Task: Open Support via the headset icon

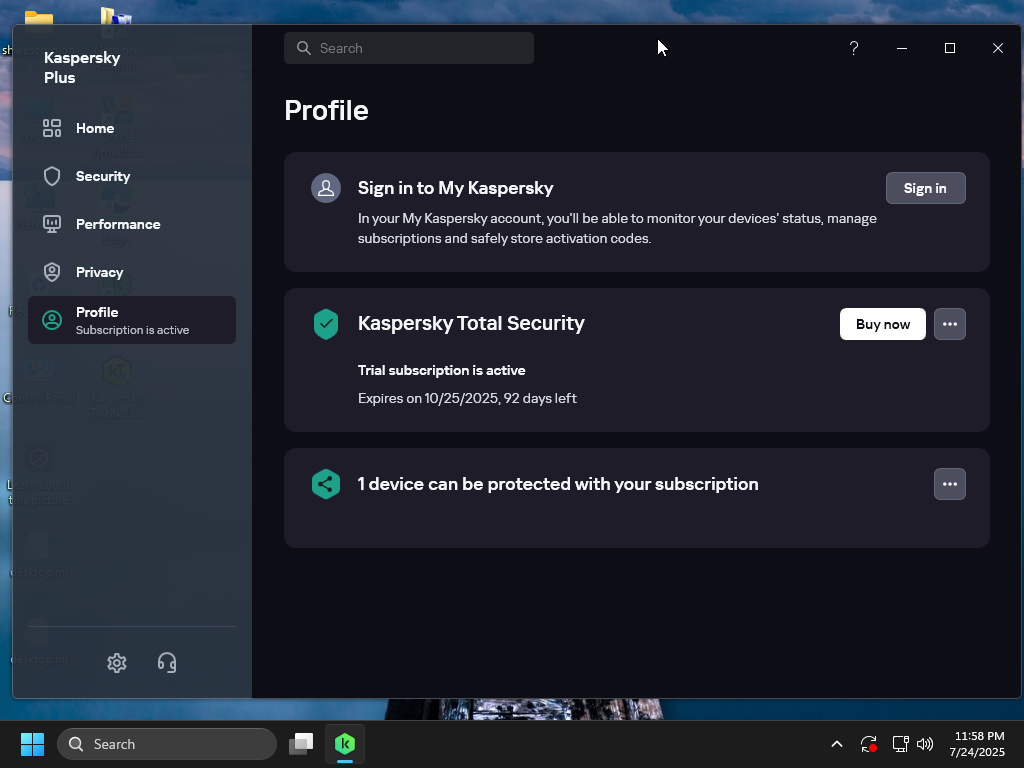Action: 167,663
